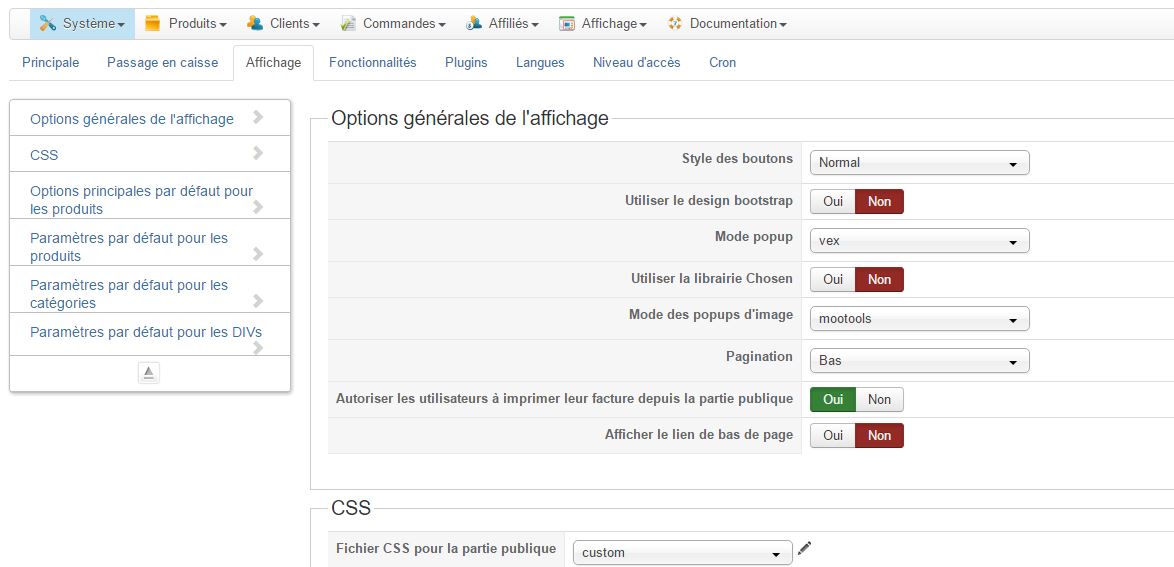Open the public CSS file dropdown
Viewport: 1174px width, 567px height.
[682, 552]
